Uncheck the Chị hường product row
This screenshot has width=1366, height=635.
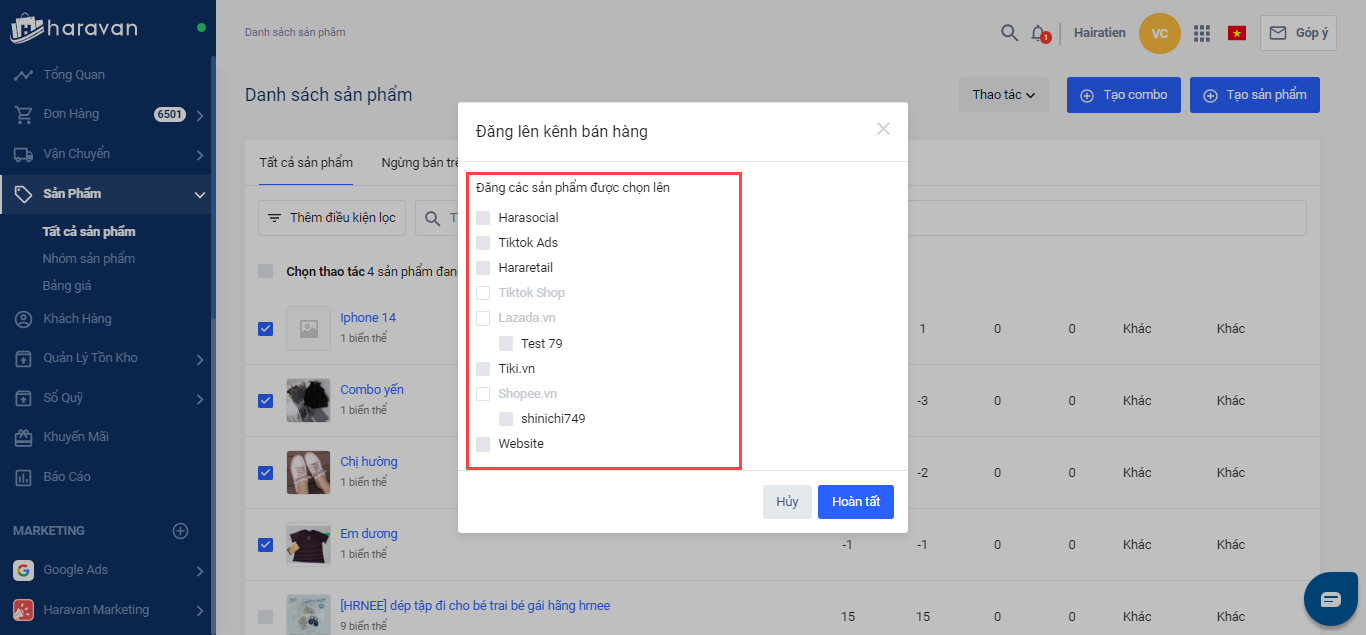click(x=265, y=472)
